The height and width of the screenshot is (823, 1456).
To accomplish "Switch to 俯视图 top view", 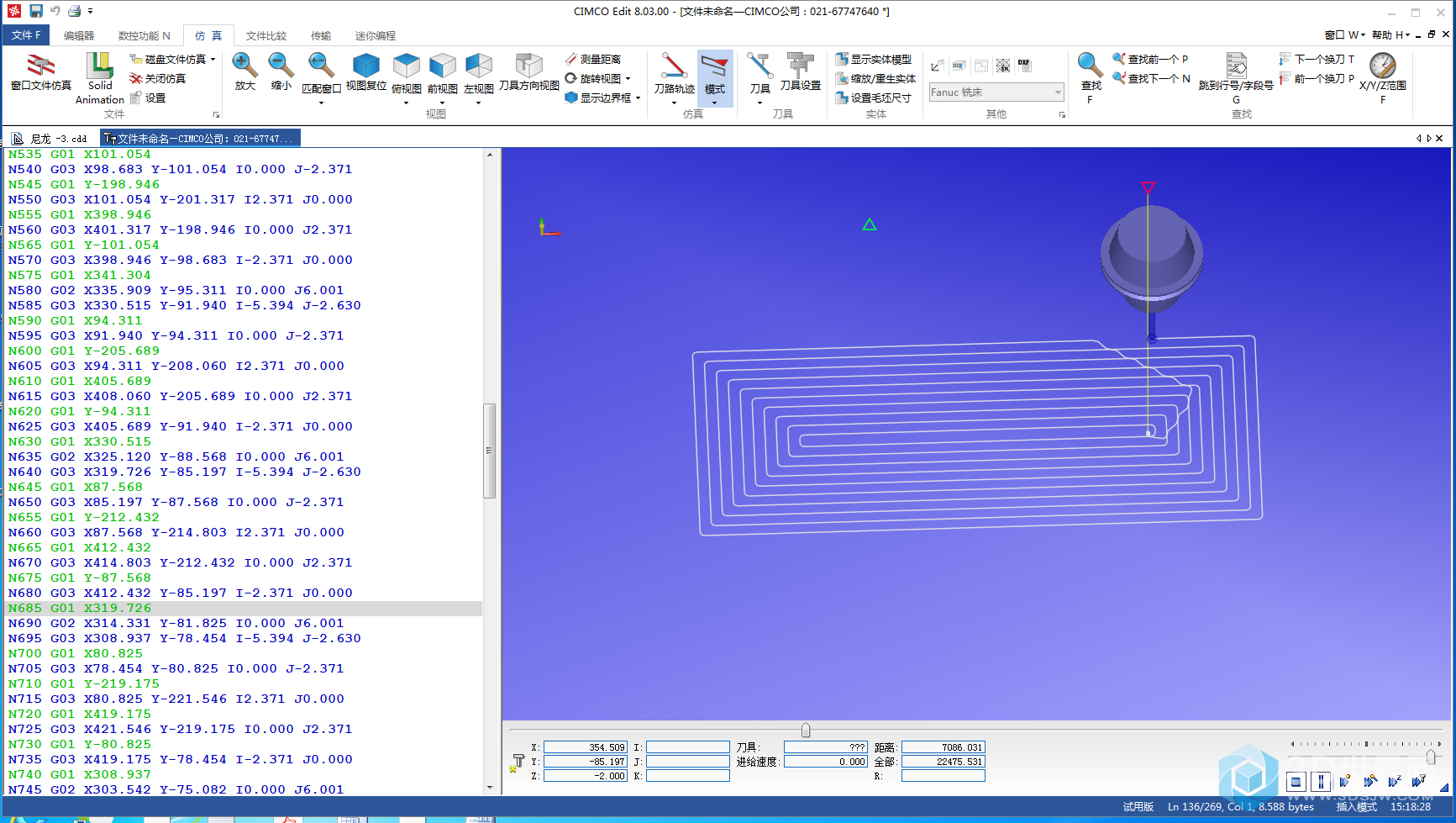I will (407, 78).
